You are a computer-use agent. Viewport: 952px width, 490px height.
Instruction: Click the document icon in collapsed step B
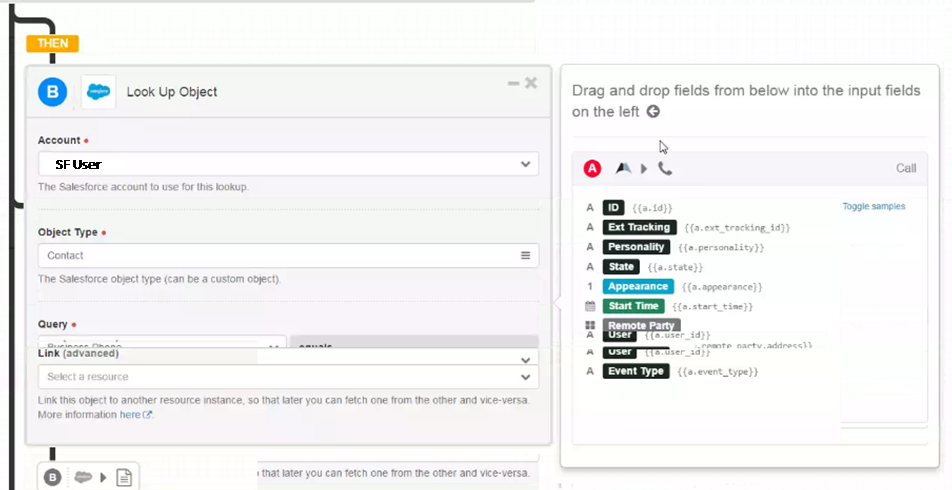124,477
